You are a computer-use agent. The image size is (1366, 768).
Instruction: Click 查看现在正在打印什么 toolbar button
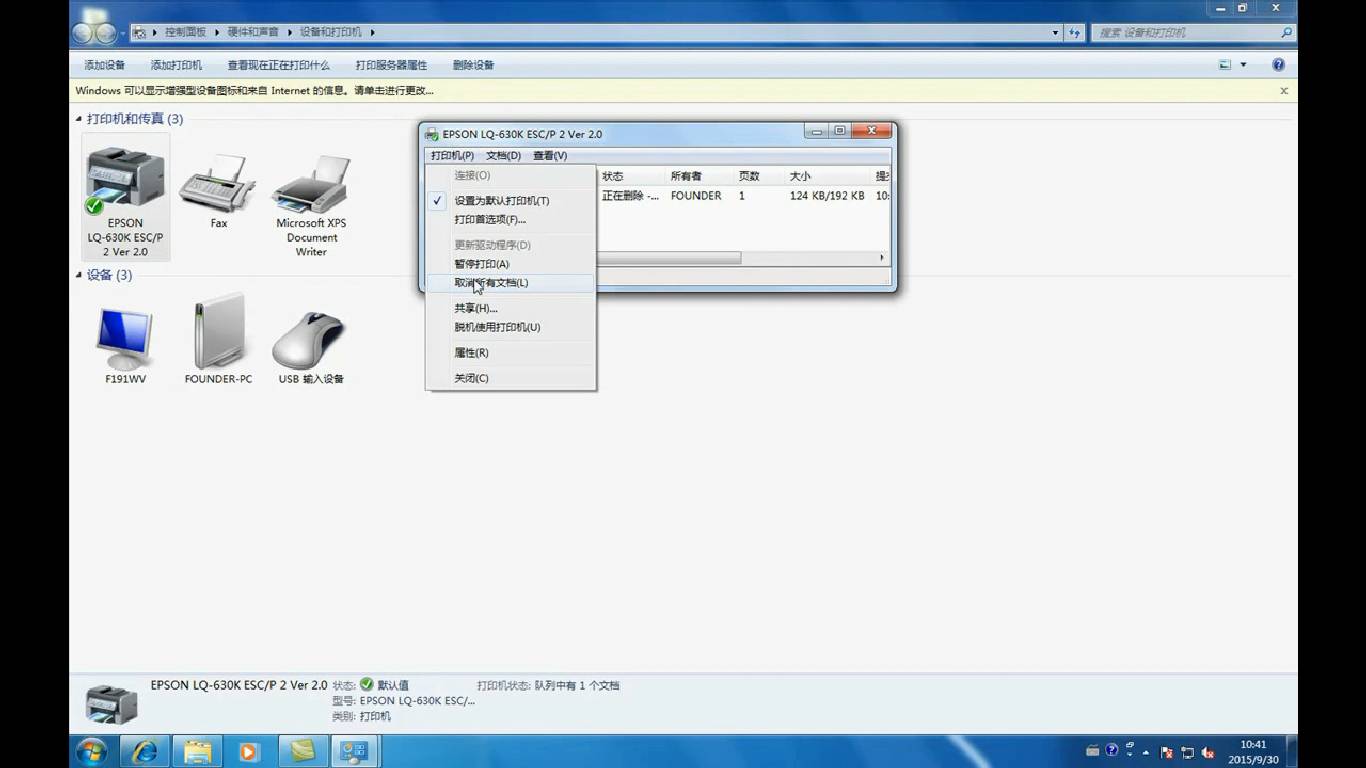point(278,65)
